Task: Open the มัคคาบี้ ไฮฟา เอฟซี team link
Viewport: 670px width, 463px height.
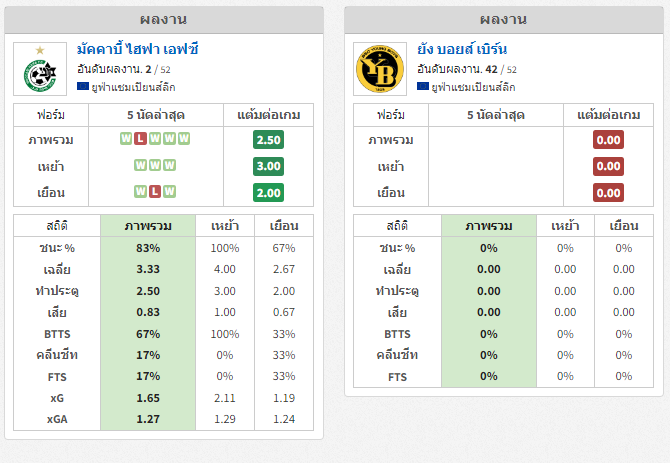Action: coord(138,49)
